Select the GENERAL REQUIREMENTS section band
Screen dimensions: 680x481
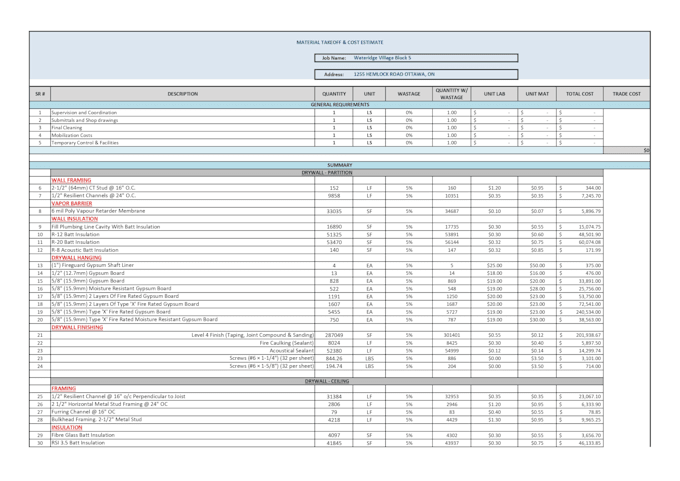[x=340, y=105]
